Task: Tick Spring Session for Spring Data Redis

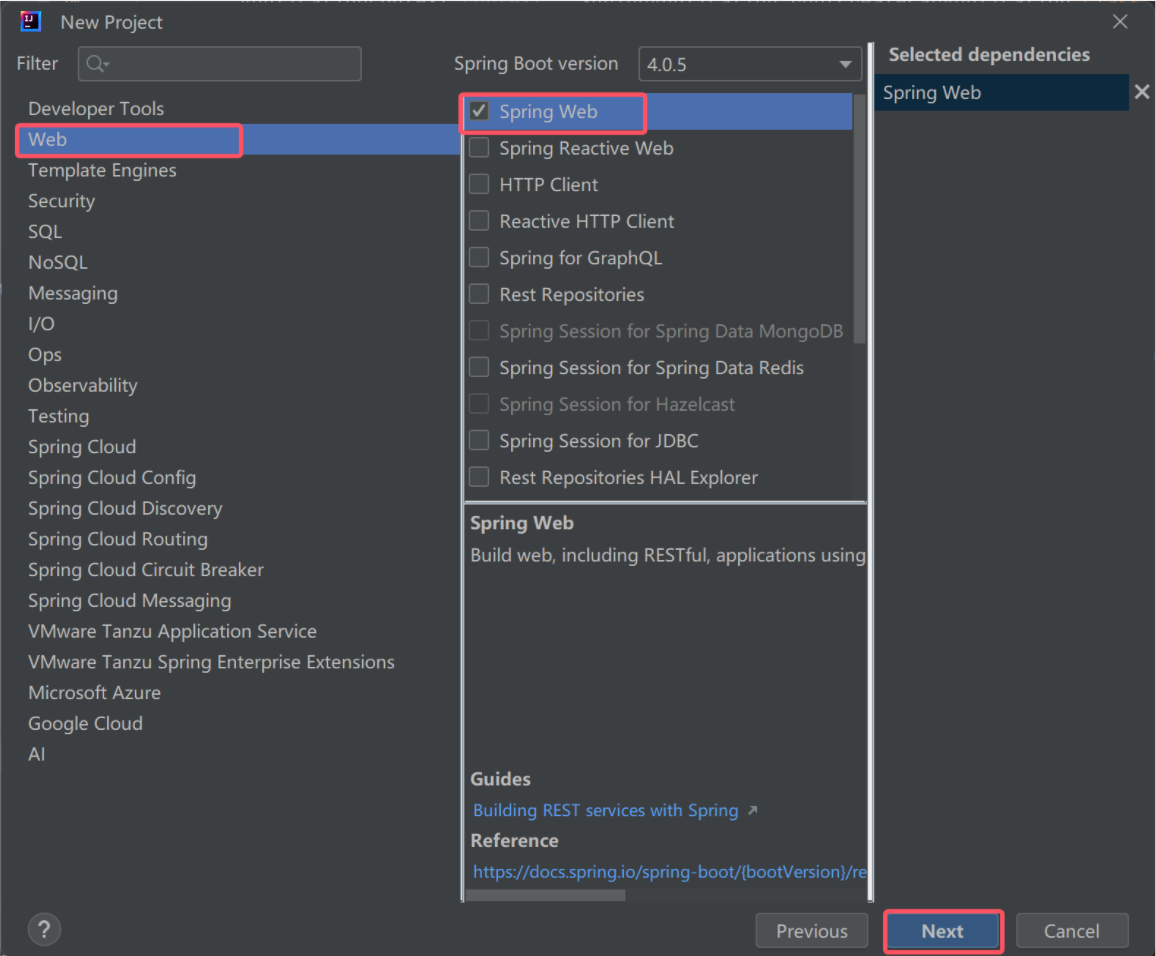Action: point(479,367)
